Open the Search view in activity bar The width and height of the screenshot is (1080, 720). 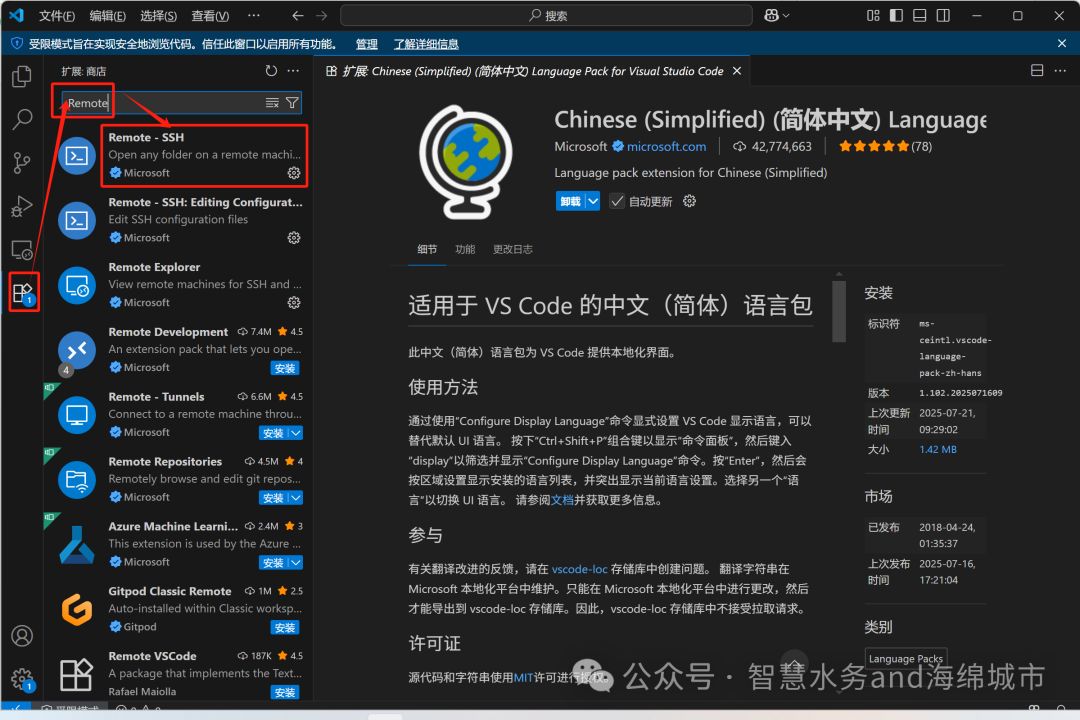(22, 119)
